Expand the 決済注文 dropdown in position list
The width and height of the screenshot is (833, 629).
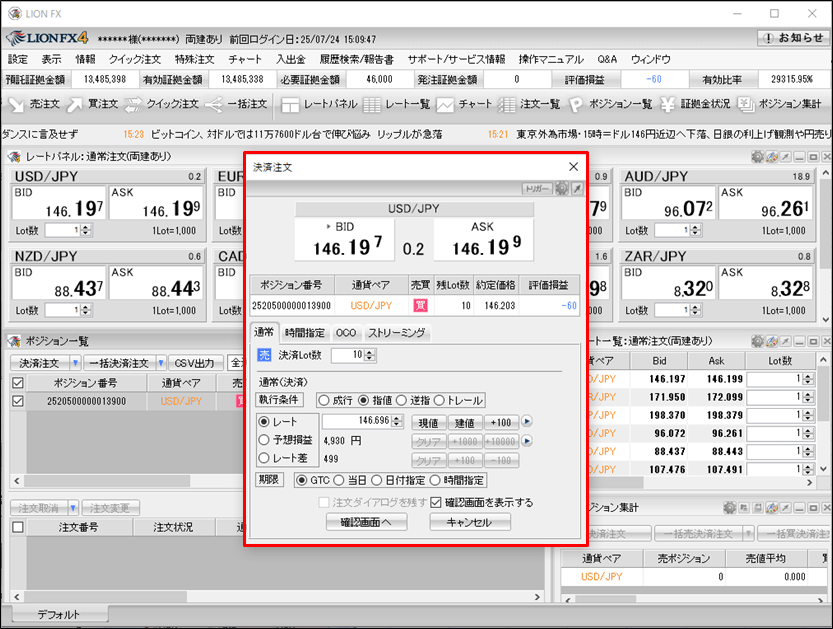75,363
